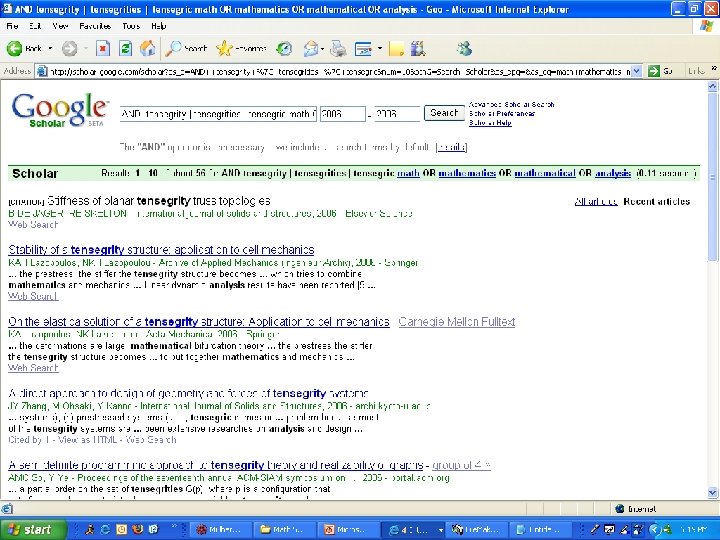The image size is (720, 540).
Task: Open the Messenger people toolbar icon
Action: pyautogui.click(x=464, y=48)
